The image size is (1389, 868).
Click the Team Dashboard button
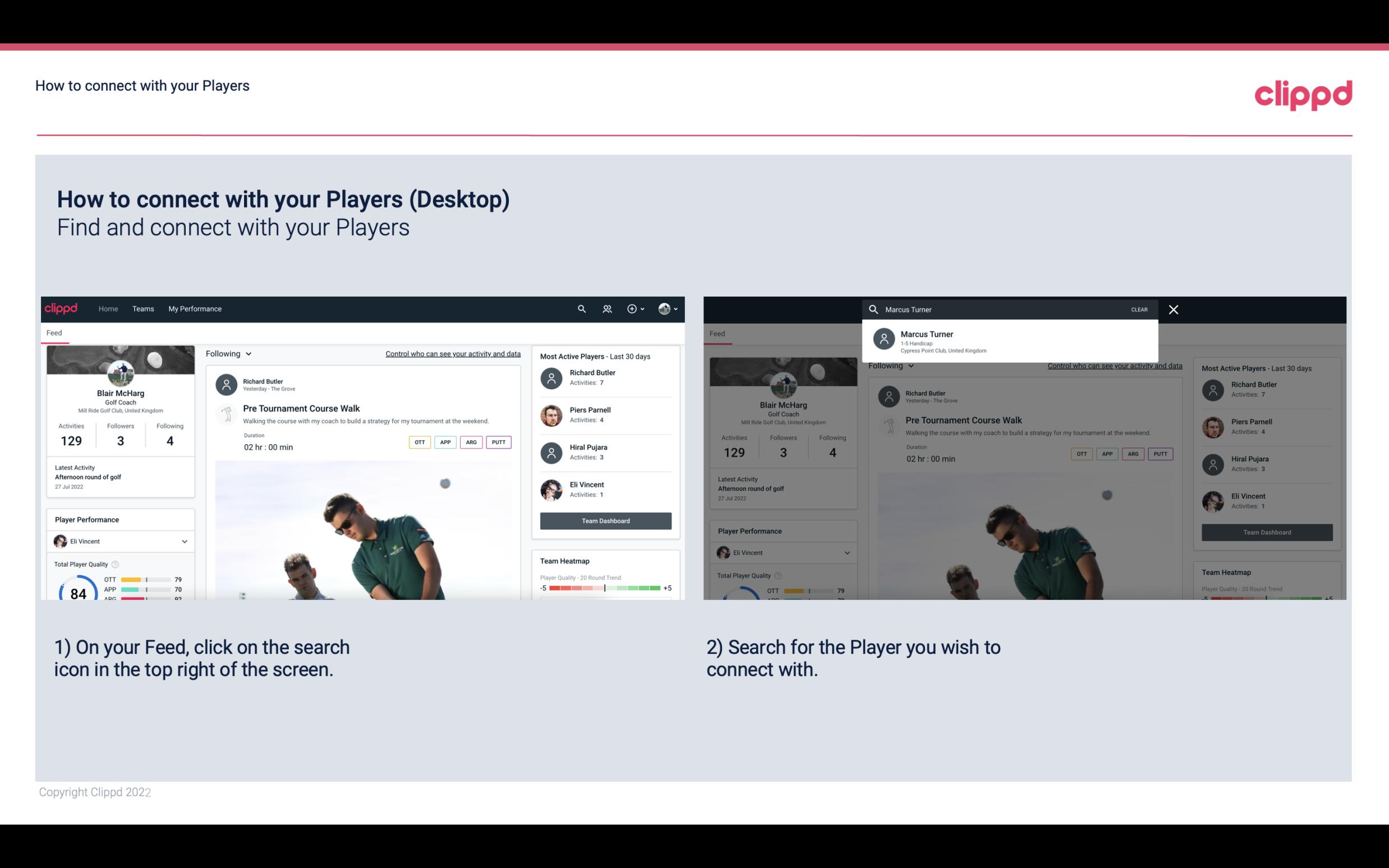point(605,520)
